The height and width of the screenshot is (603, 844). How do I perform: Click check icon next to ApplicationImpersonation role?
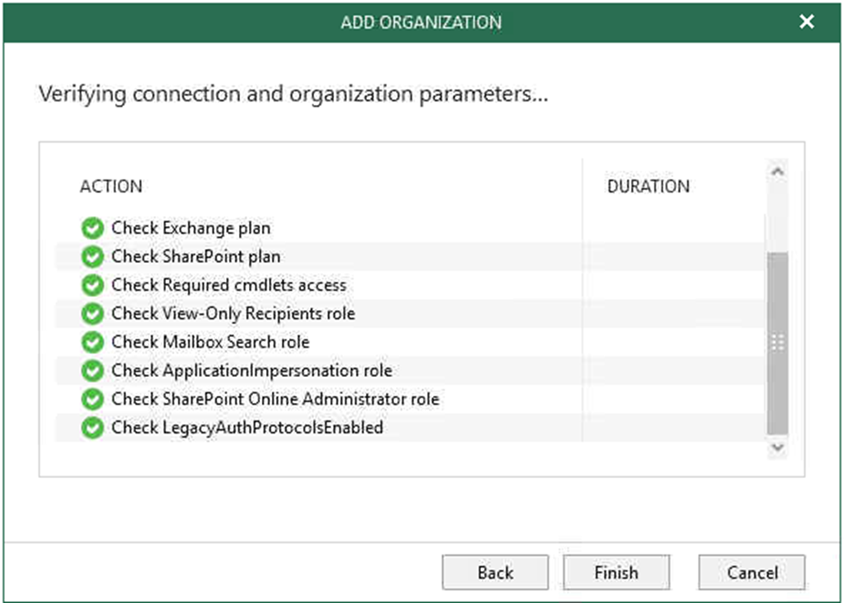(x=93, y=371)
